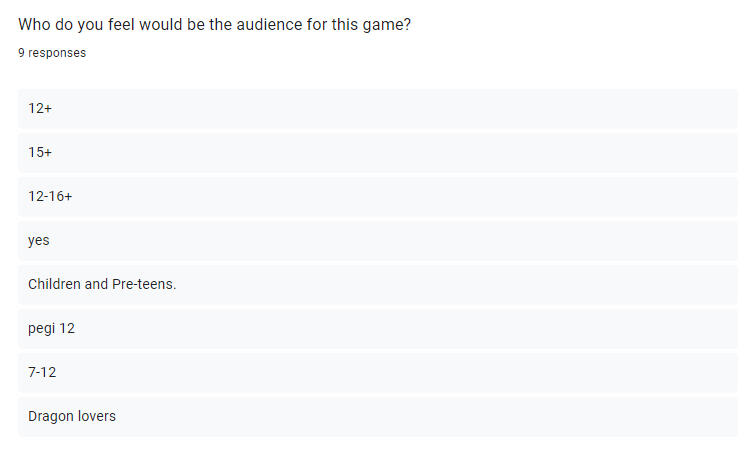Viewport: 749px width, 449px height.
Task: Click the word "feel" in the question title
Action: (104, 25)
